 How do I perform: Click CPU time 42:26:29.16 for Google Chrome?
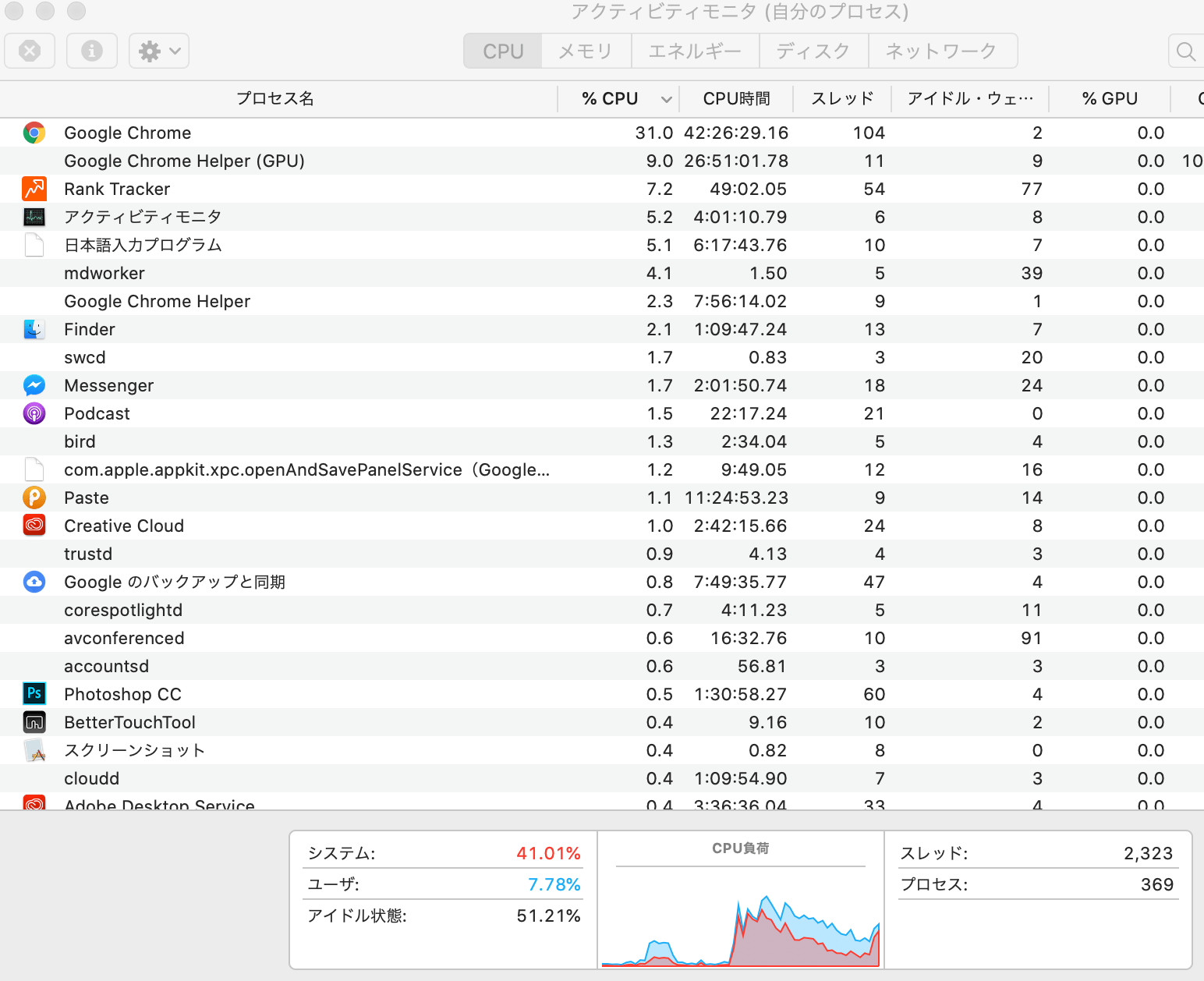click(736, 133)
